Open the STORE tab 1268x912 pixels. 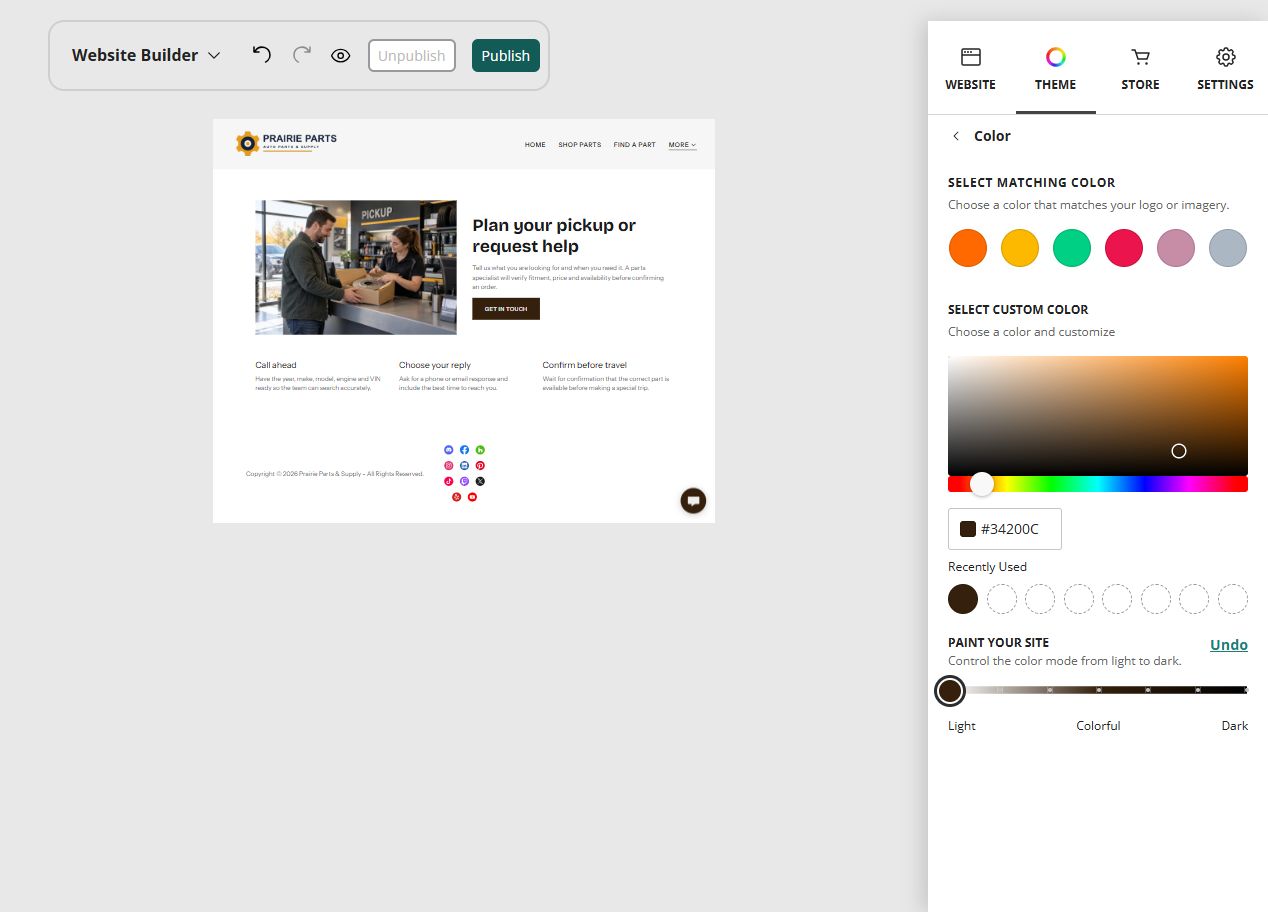(1140, 69)
